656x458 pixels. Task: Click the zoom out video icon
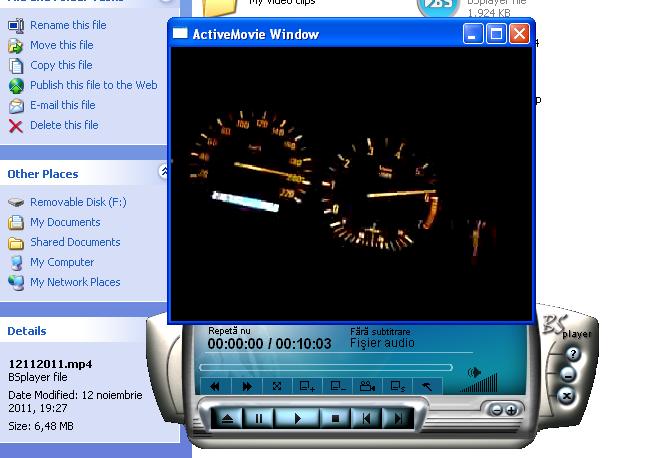coord(337,386)
